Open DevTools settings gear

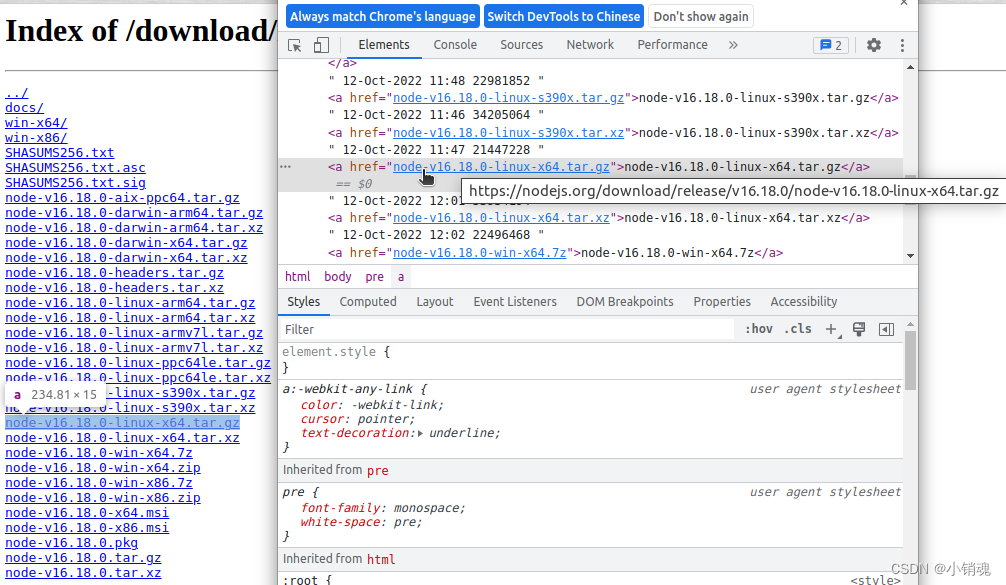[x=874, y=45]
